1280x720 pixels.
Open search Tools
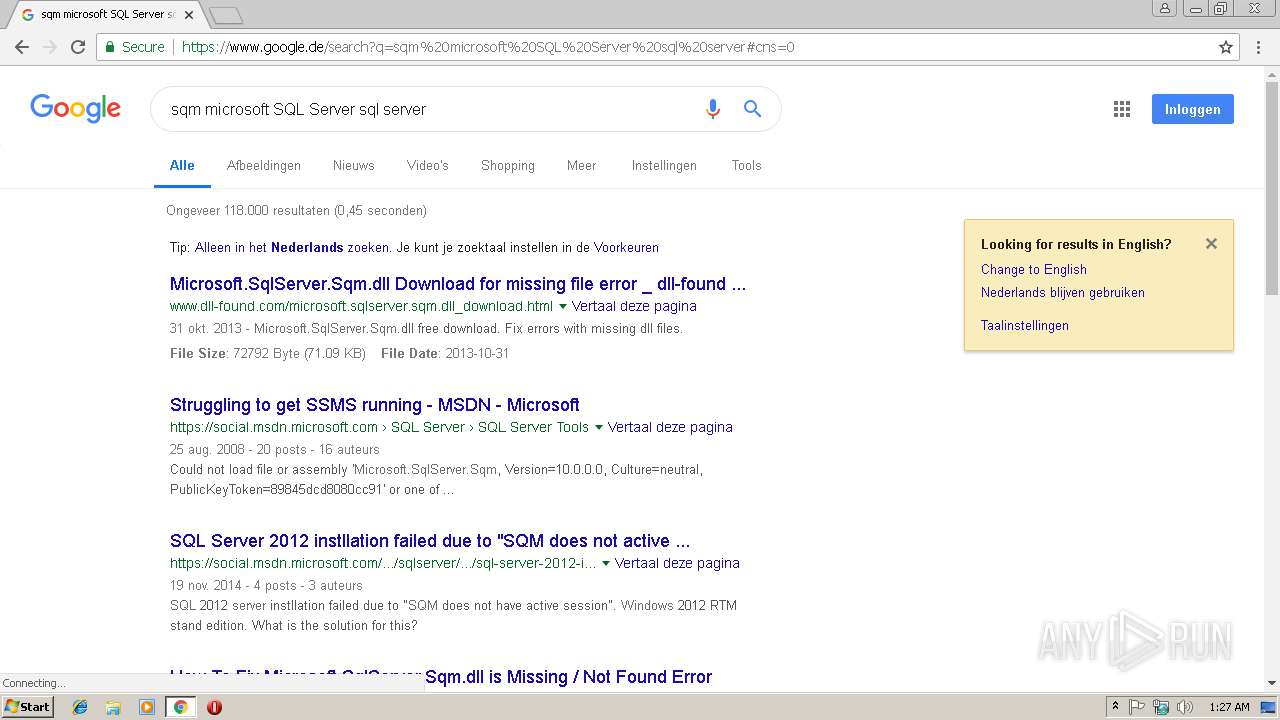coord(746,166)
